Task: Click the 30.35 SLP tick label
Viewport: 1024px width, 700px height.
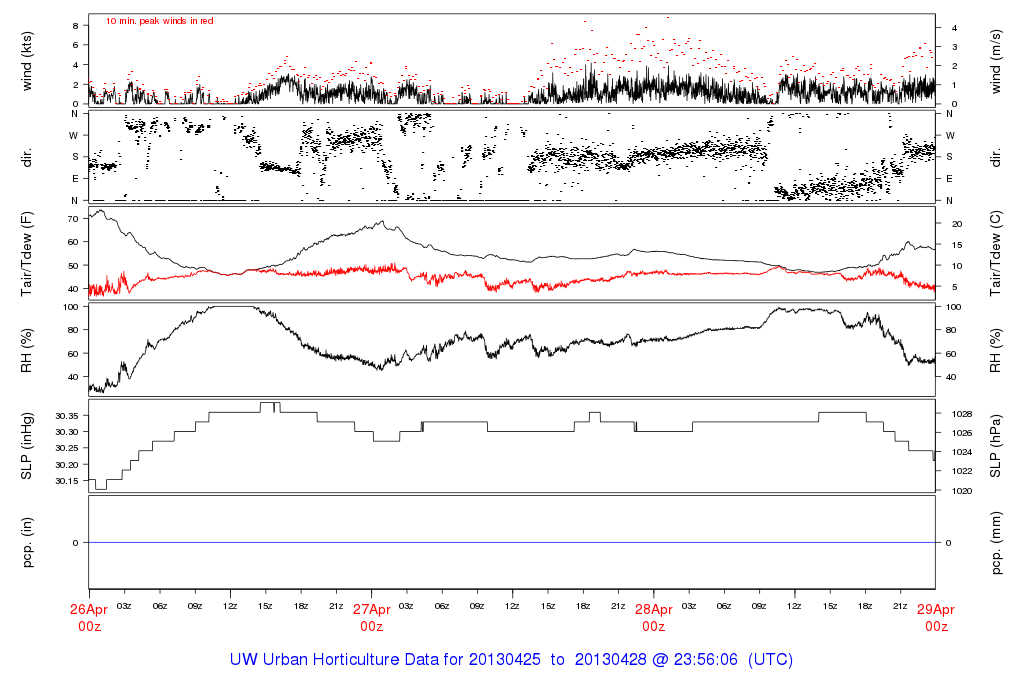Action: tap(67, 416)
